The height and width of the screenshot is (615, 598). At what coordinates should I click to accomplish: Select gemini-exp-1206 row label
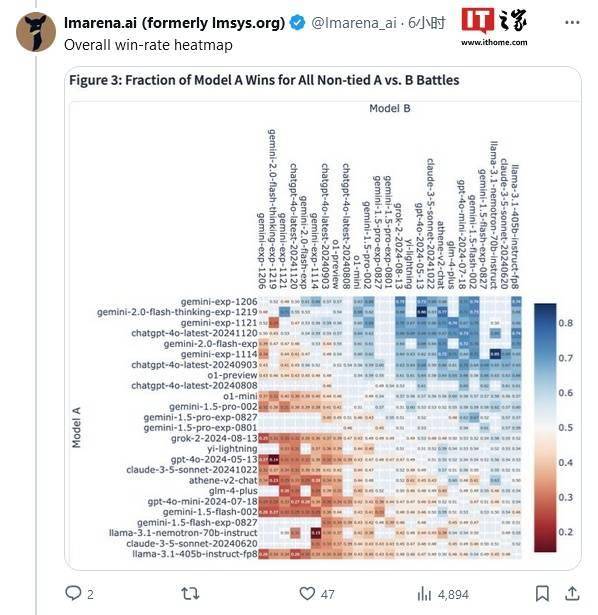219,302
